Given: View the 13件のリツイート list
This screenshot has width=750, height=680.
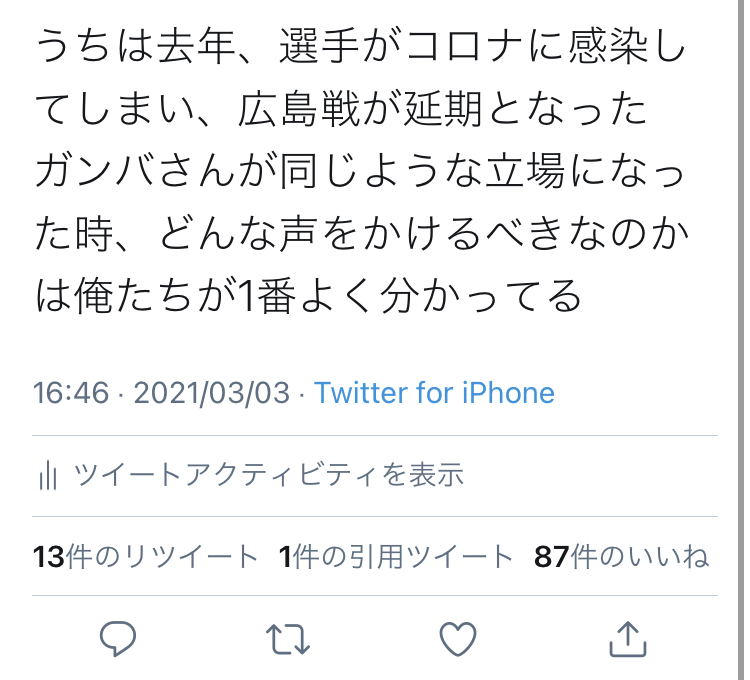Looking at the screenshot, I should (146, 557).
